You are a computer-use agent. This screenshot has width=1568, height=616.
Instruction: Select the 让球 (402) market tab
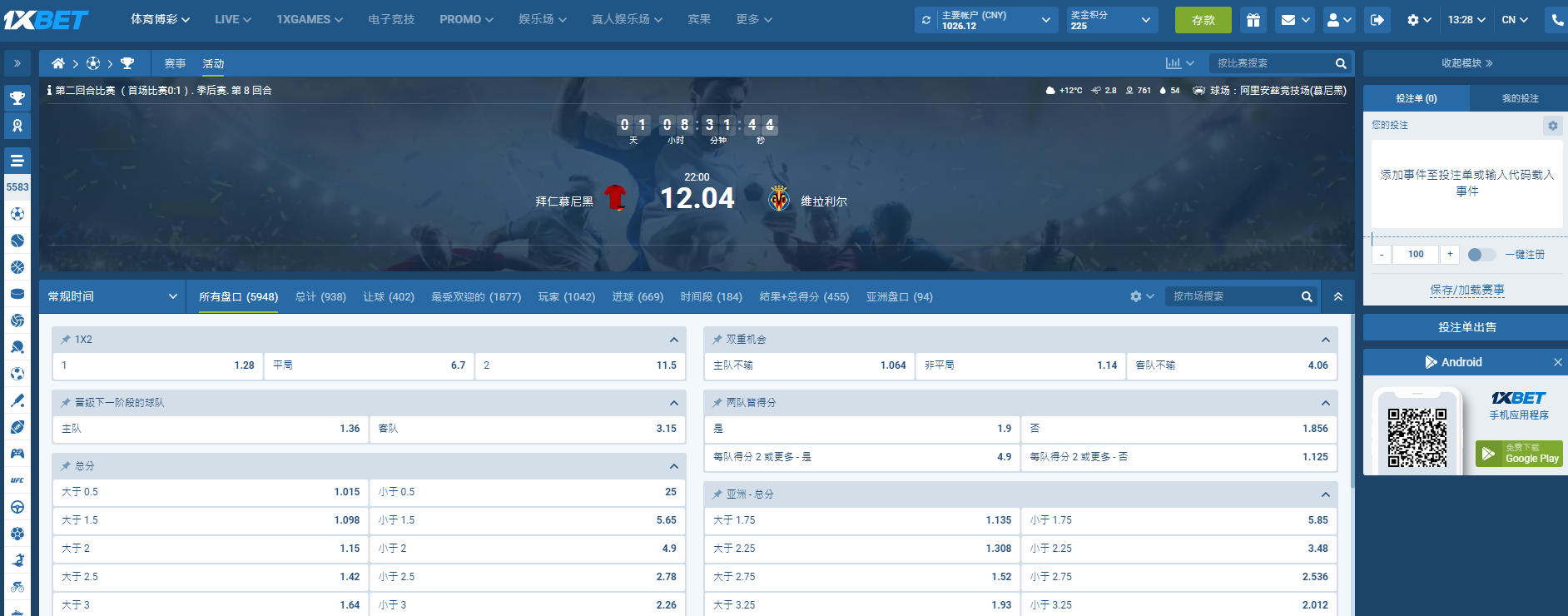[x=388, y=297]
